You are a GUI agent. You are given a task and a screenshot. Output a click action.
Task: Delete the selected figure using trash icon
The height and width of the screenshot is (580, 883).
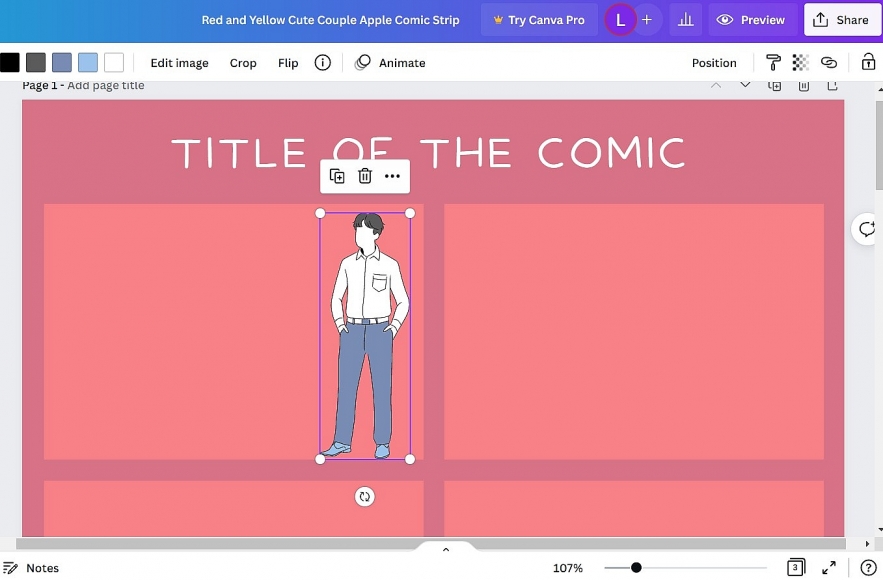click(x=365, y=176)
